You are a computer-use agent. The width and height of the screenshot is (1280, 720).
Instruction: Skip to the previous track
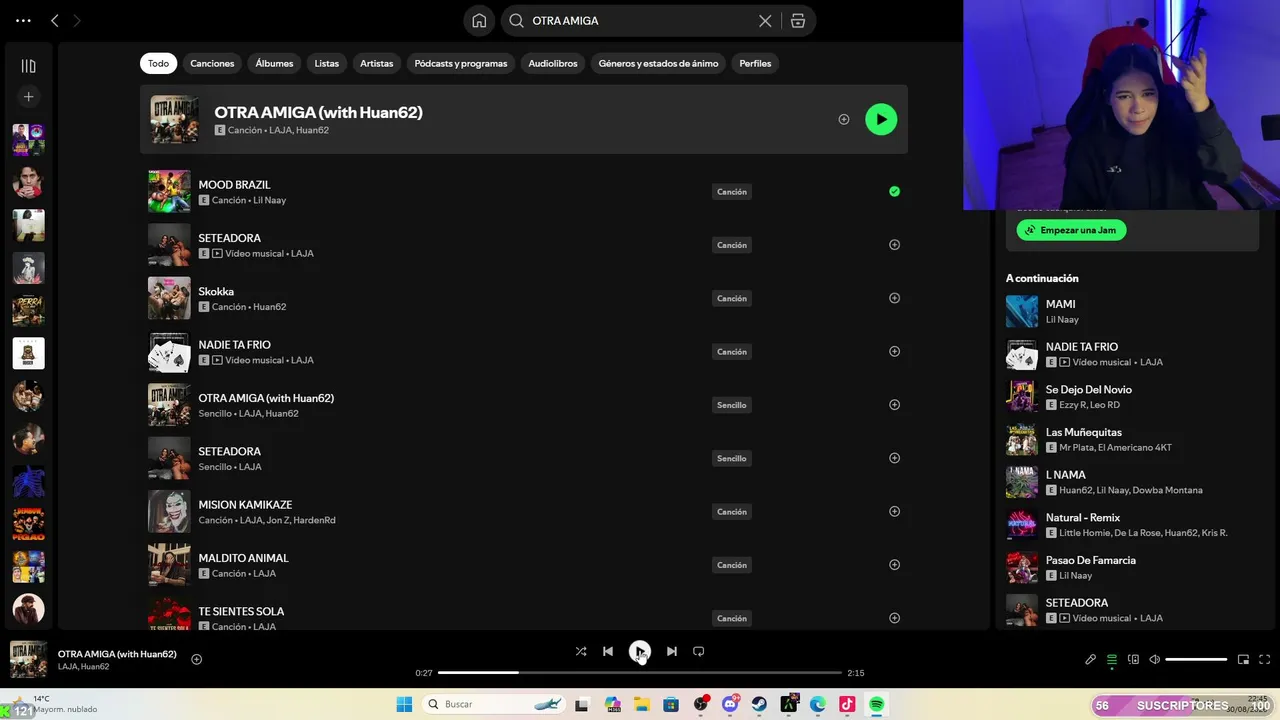tap(608, 651)
